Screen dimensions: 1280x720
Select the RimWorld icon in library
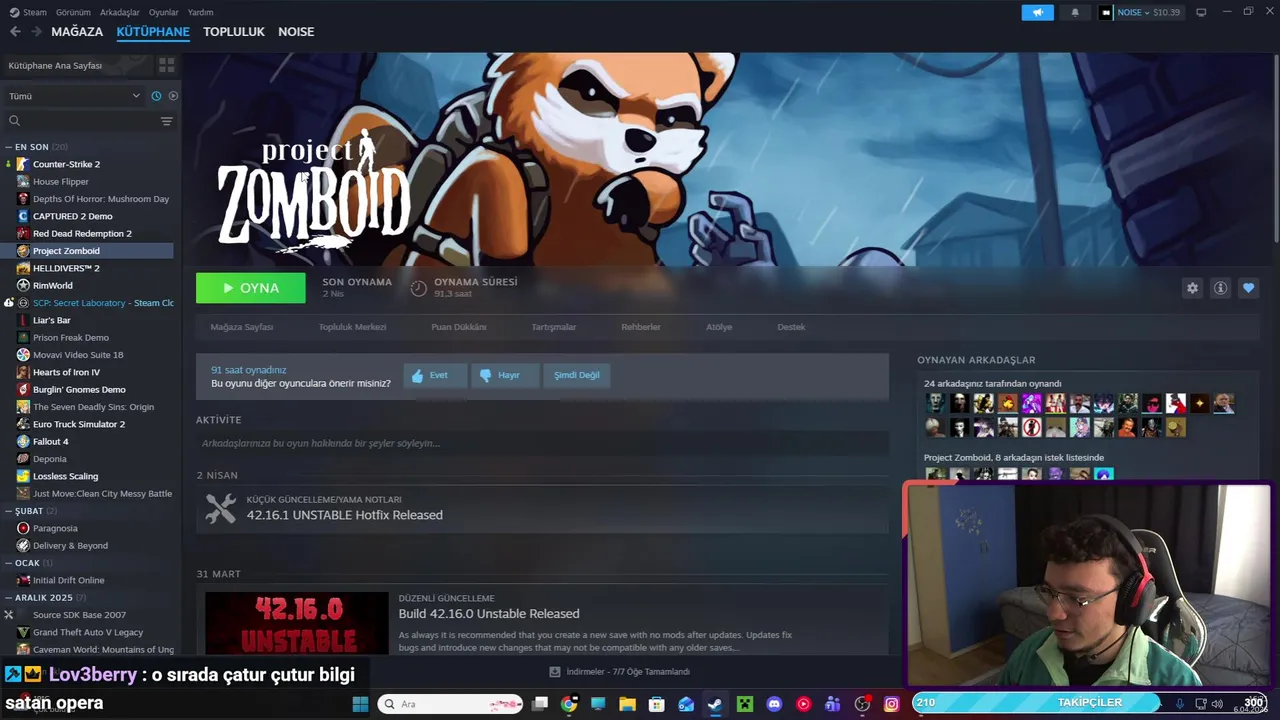click(23, 285)
